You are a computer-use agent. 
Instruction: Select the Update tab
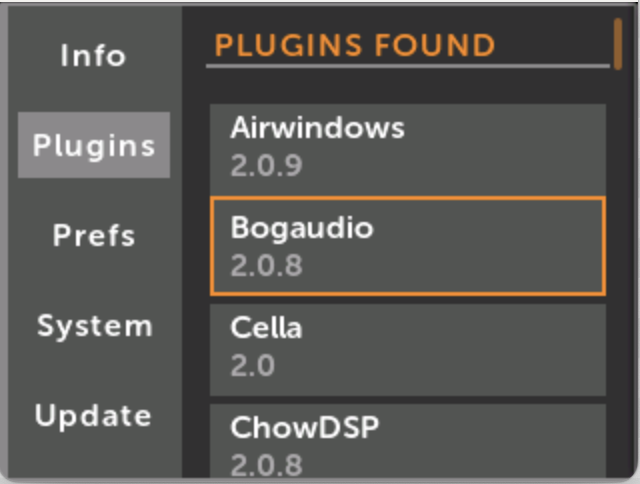94,416
